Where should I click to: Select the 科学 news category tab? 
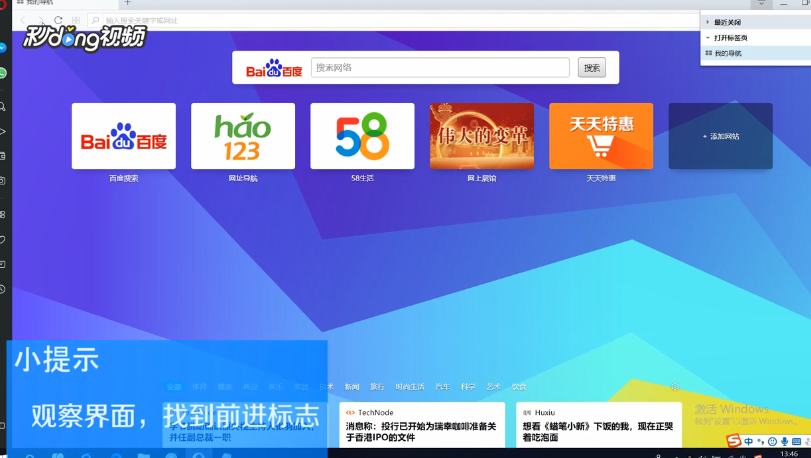pos(468,387)
